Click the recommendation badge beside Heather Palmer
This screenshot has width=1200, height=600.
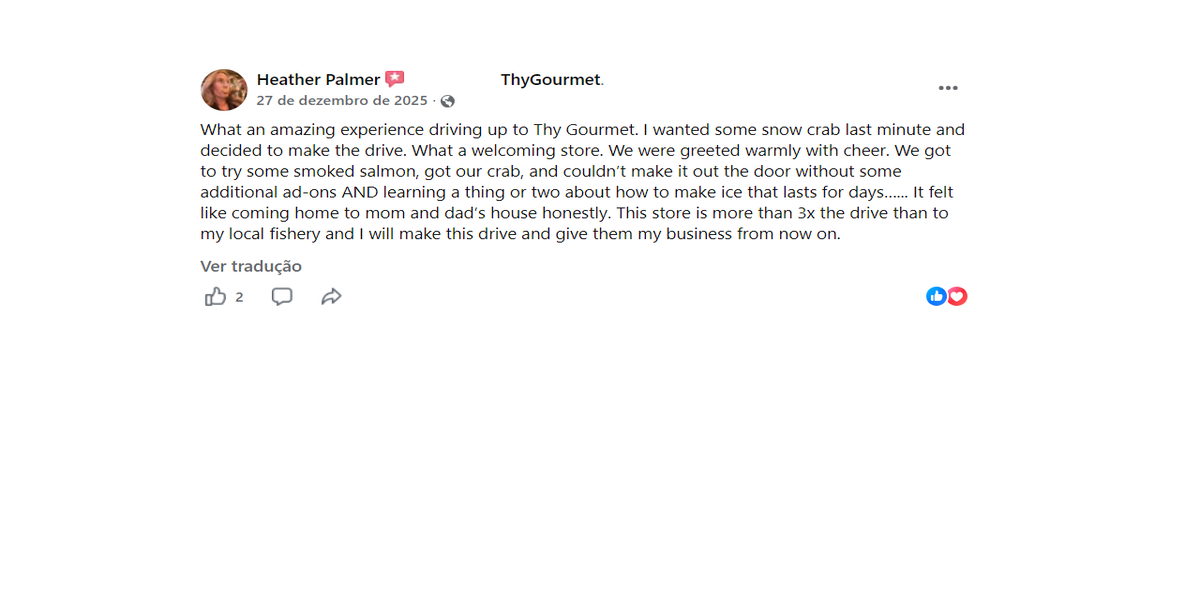pos(395,79)
